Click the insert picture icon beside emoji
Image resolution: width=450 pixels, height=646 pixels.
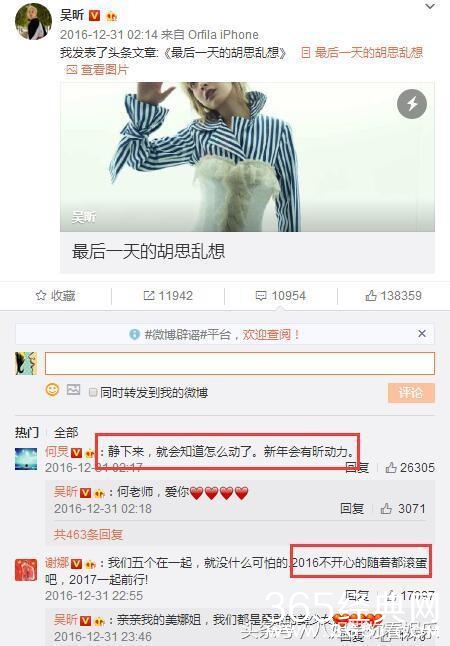[x=73, y=389]
